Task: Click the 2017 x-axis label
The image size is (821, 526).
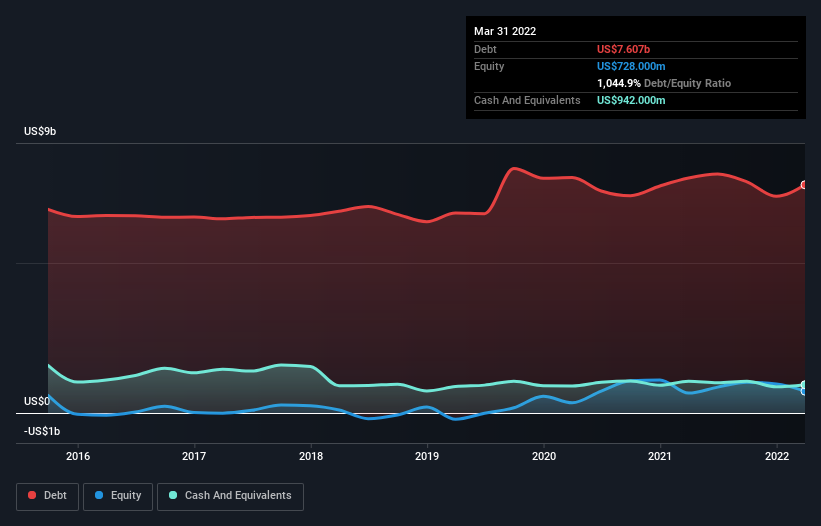Action: click(x=194, y=456)
